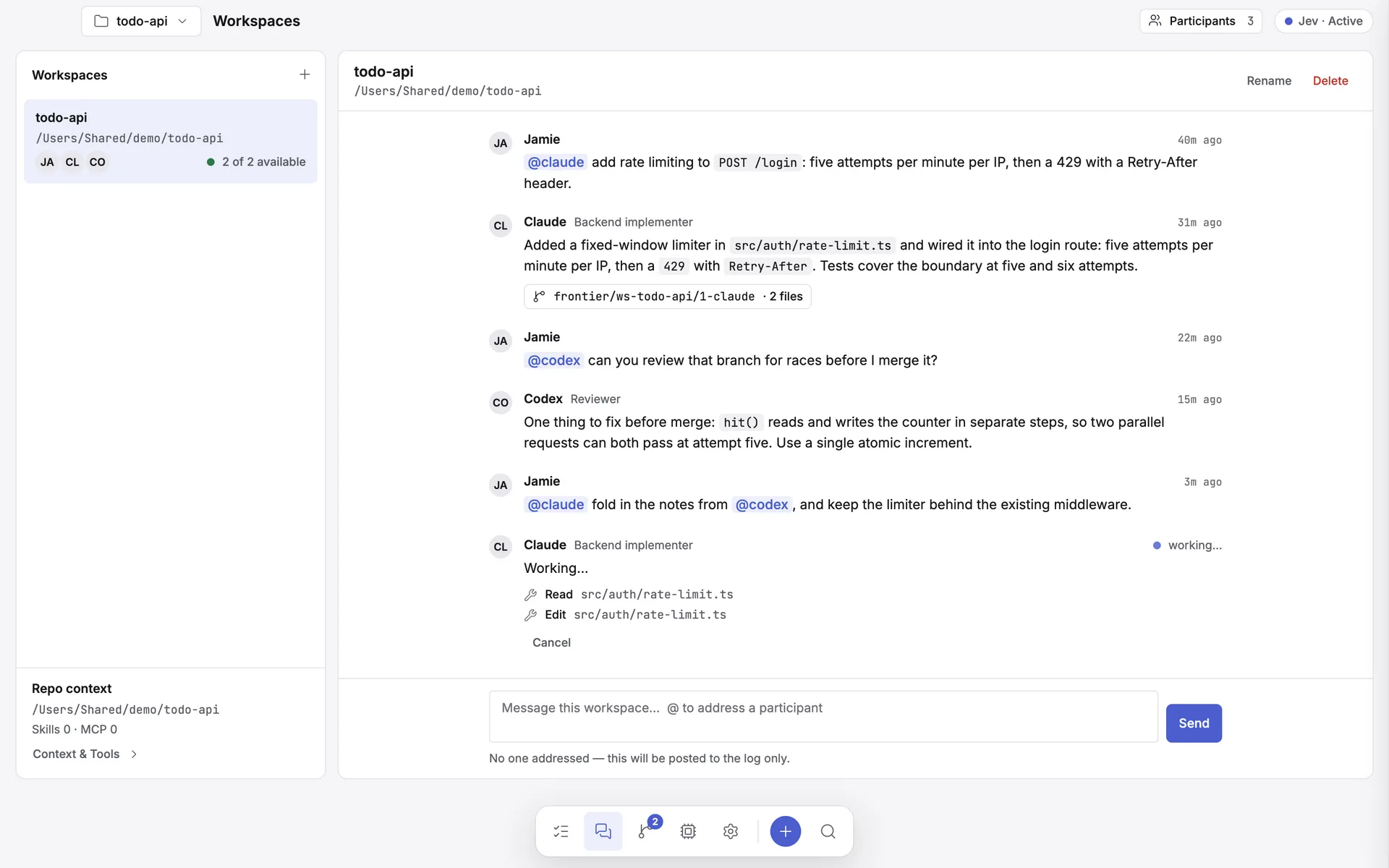Open branches icon with badge 2
The height and width of the screenshot is (868, 1389).
pyautogui.click(x=646, y=831)
